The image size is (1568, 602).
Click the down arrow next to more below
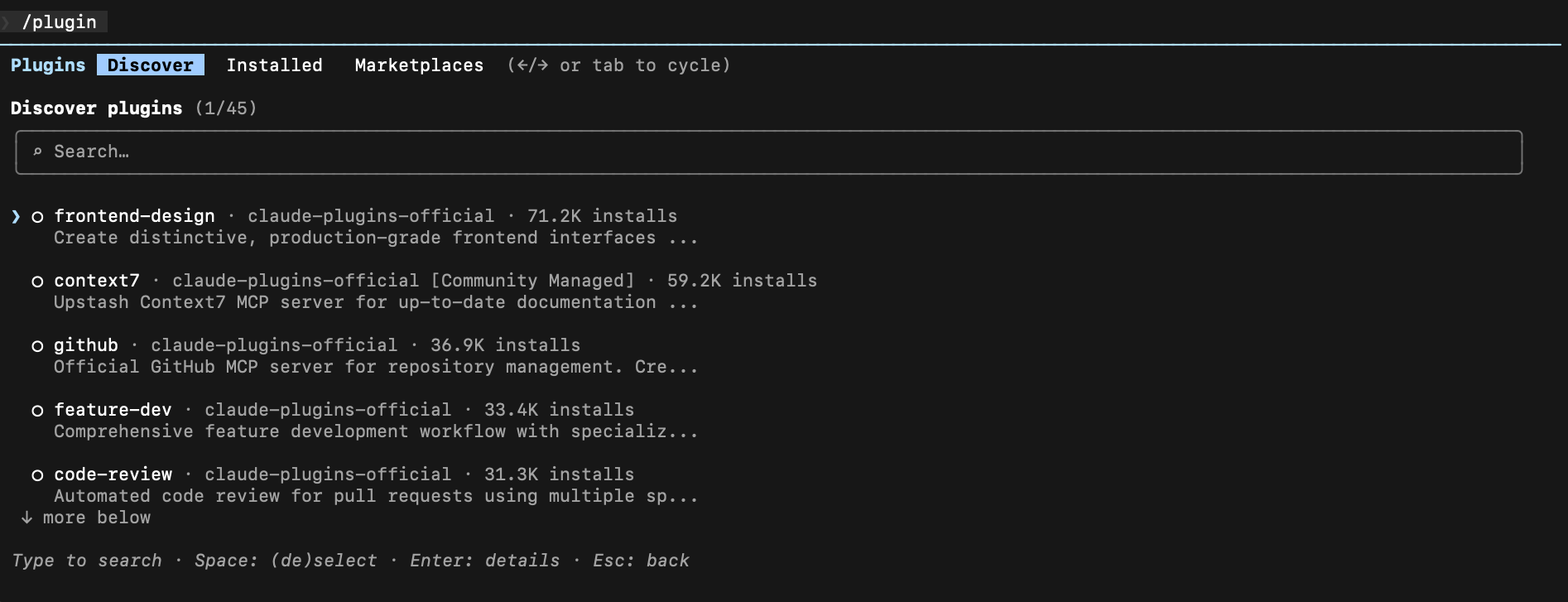click(26, 518)
